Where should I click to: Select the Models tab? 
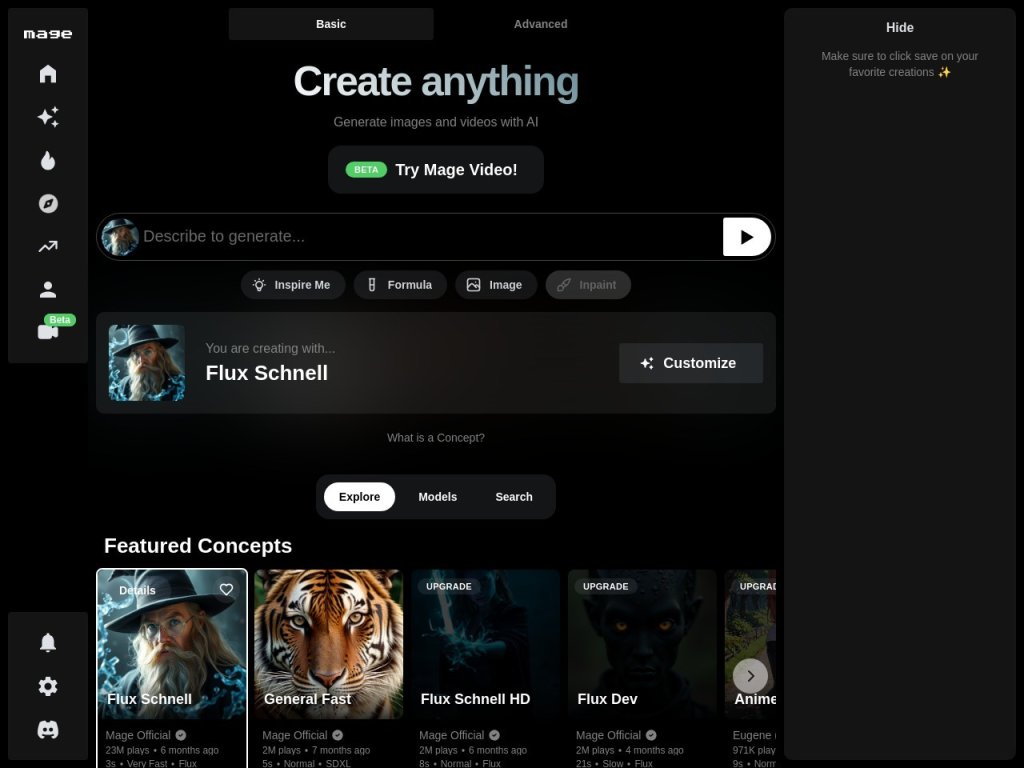(x=437, y=497)
